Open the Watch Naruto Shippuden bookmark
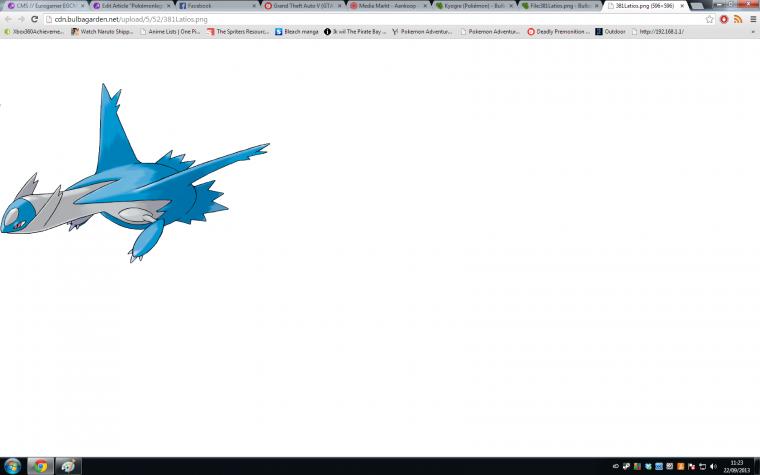The image size is (760, 475). coord(102,32)
